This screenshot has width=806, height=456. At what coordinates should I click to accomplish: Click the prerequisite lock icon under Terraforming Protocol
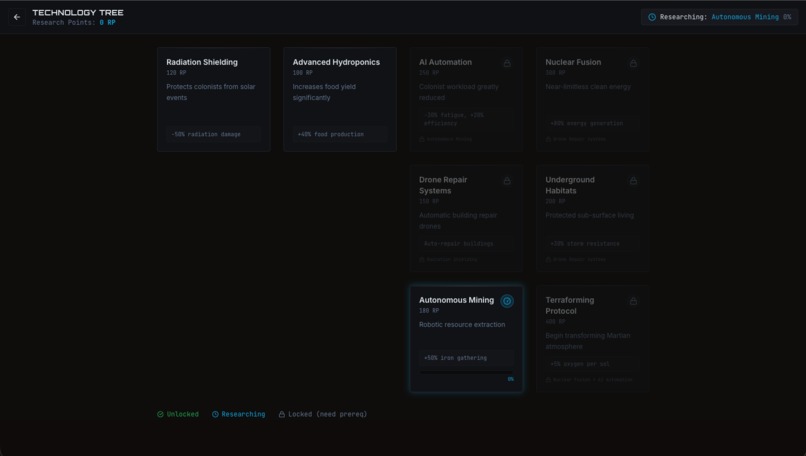coord(548,380)
